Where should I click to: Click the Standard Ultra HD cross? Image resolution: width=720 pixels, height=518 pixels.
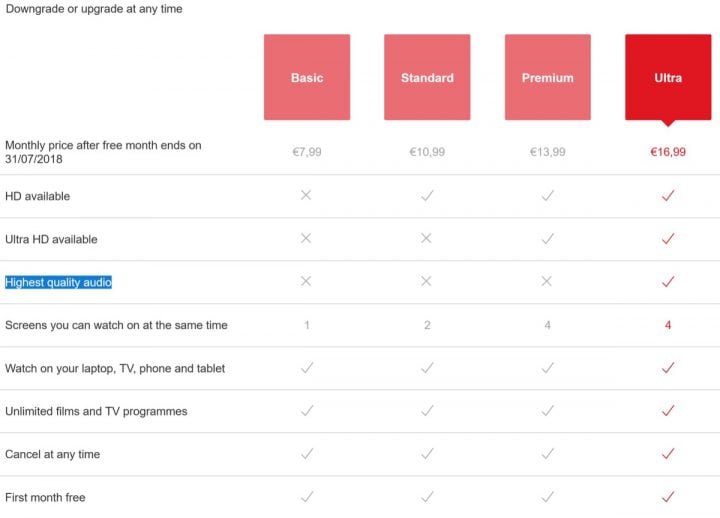[427, 239]
